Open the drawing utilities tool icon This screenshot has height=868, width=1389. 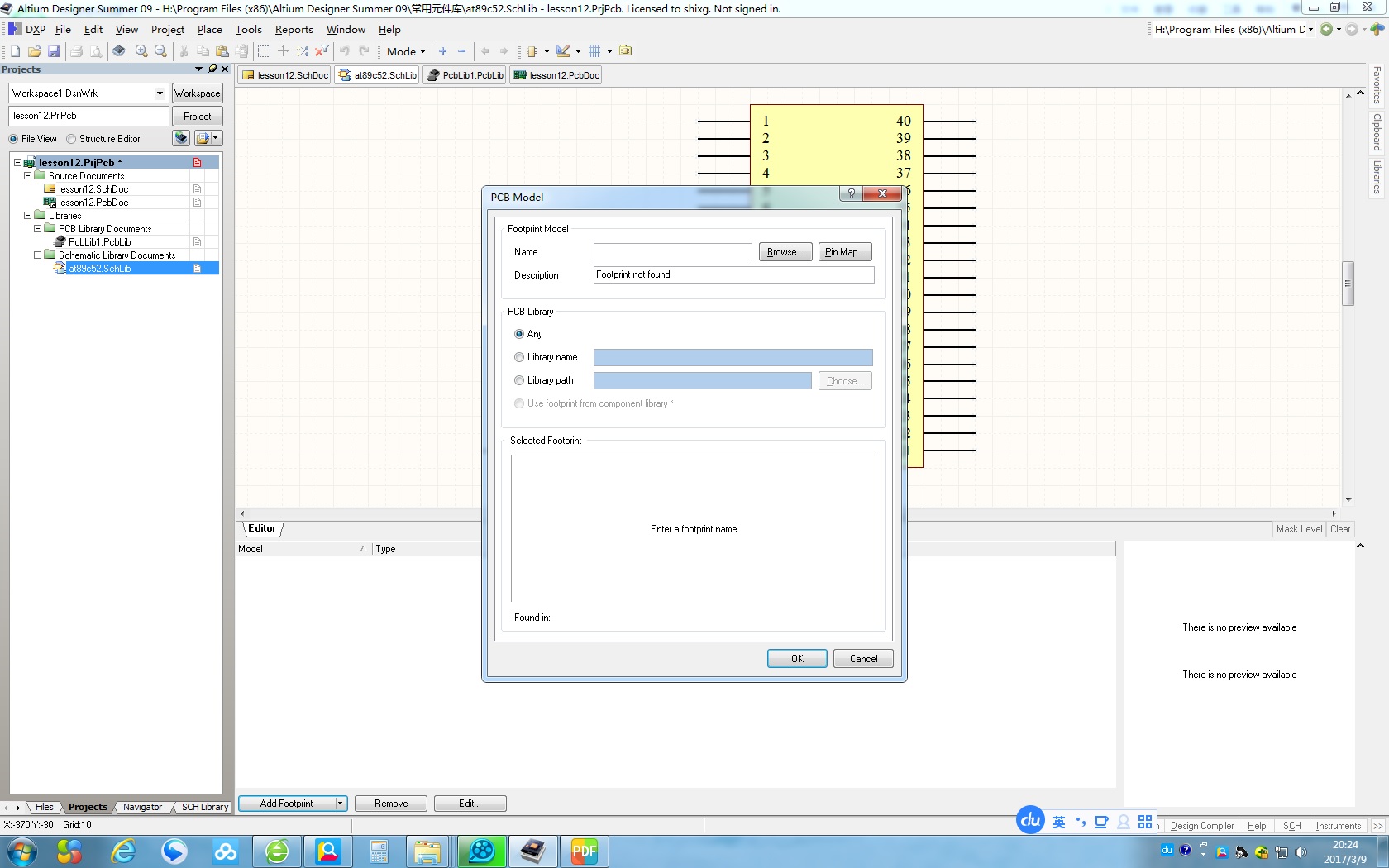pyautogui.click(x=563, y=51)
